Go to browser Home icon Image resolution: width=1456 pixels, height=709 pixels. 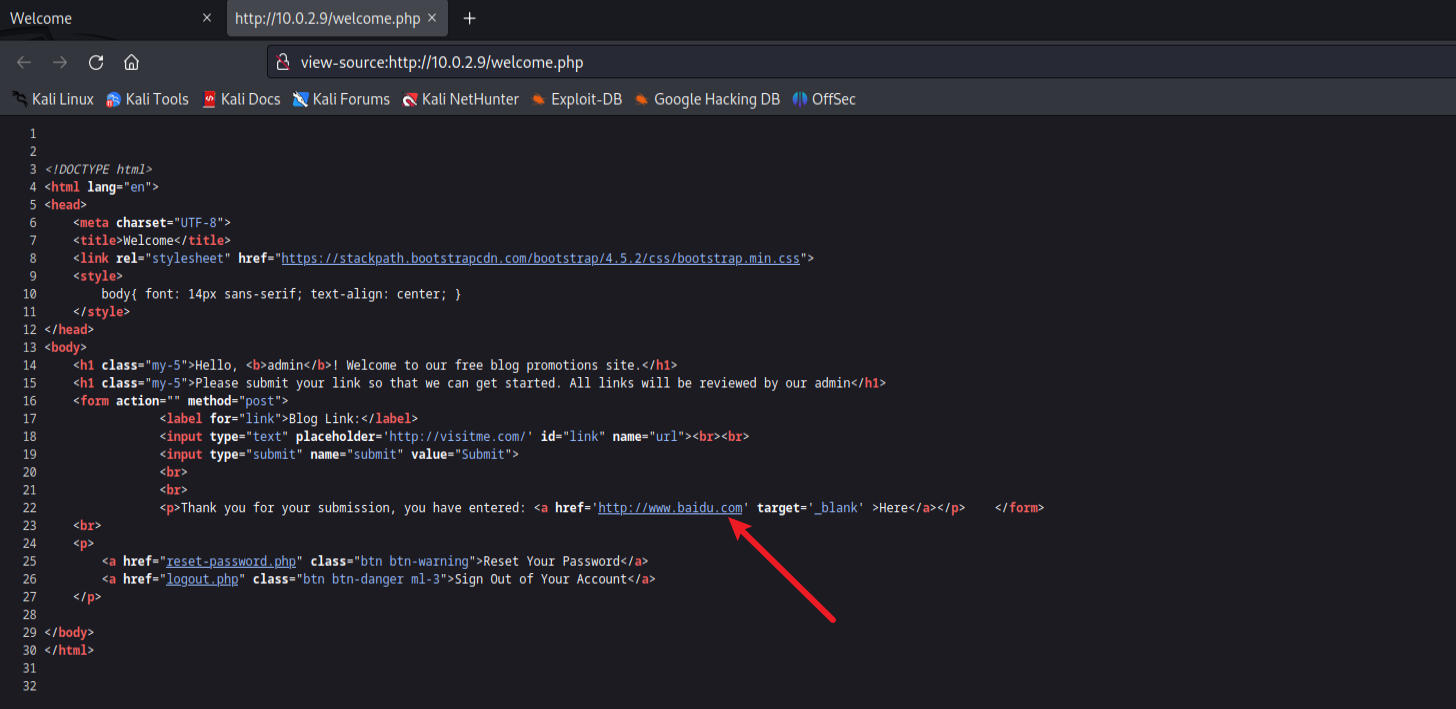pyautogui.click(x=131, y=62)
